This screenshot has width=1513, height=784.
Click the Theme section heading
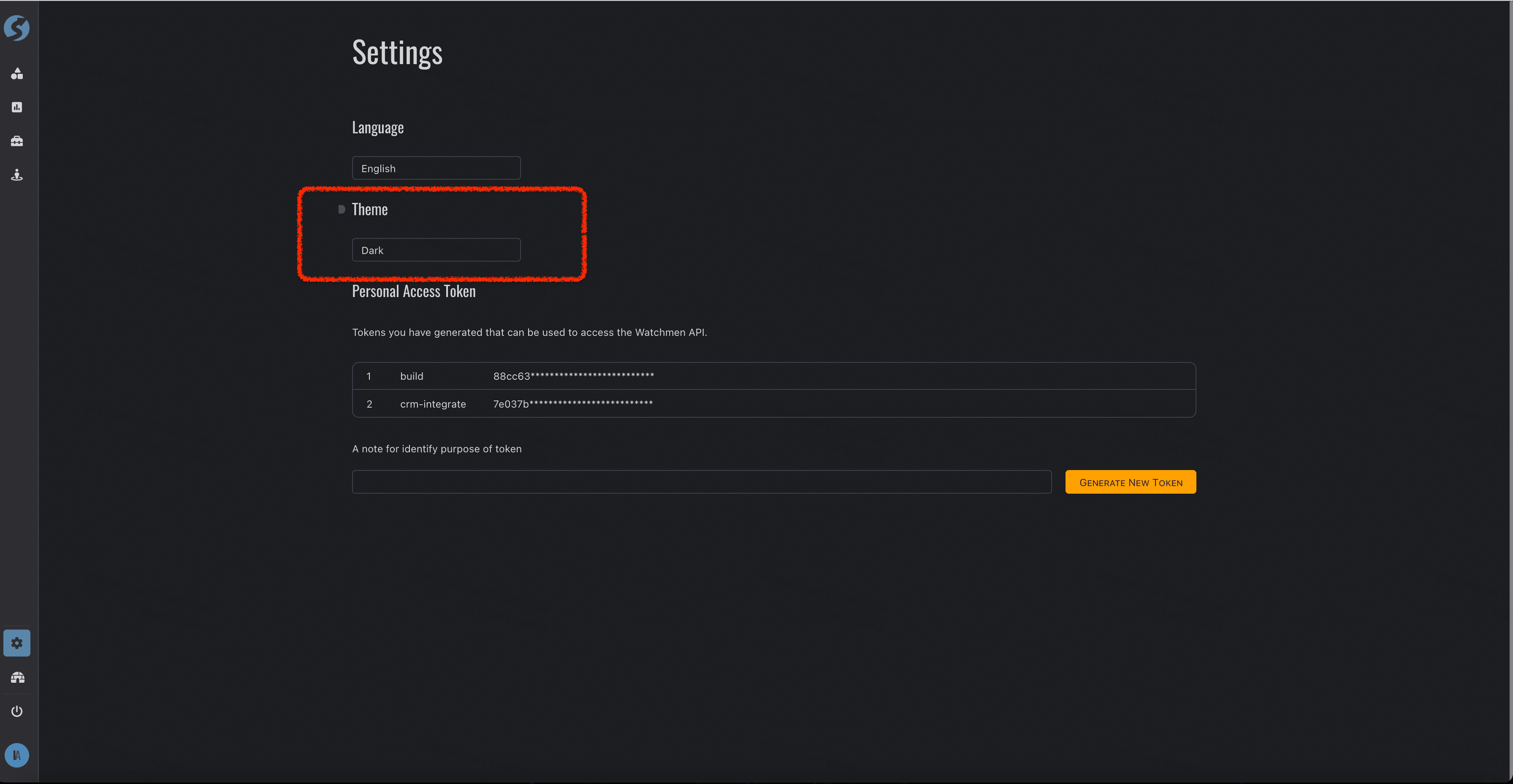tap(369, 209)
